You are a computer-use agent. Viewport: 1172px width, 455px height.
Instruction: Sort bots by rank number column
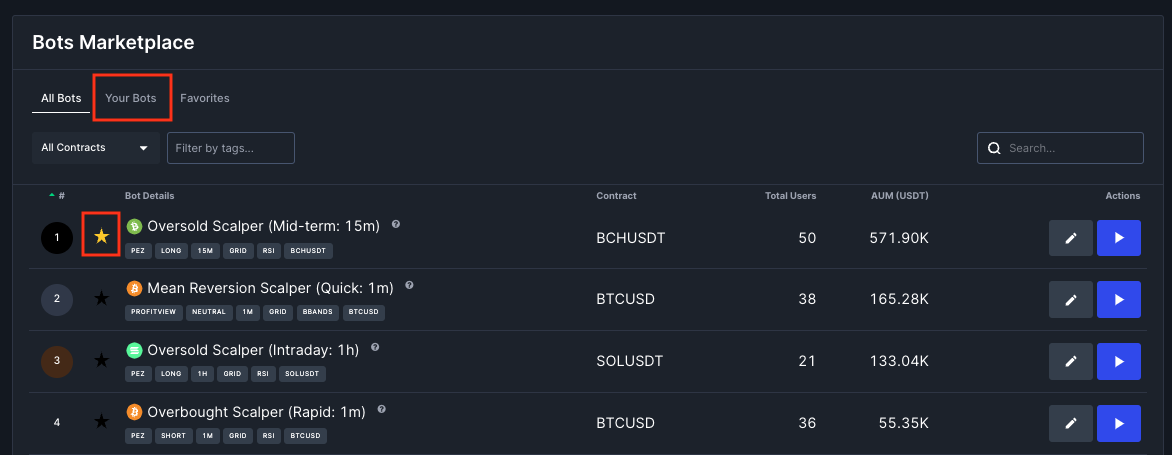tap(58, 196)
